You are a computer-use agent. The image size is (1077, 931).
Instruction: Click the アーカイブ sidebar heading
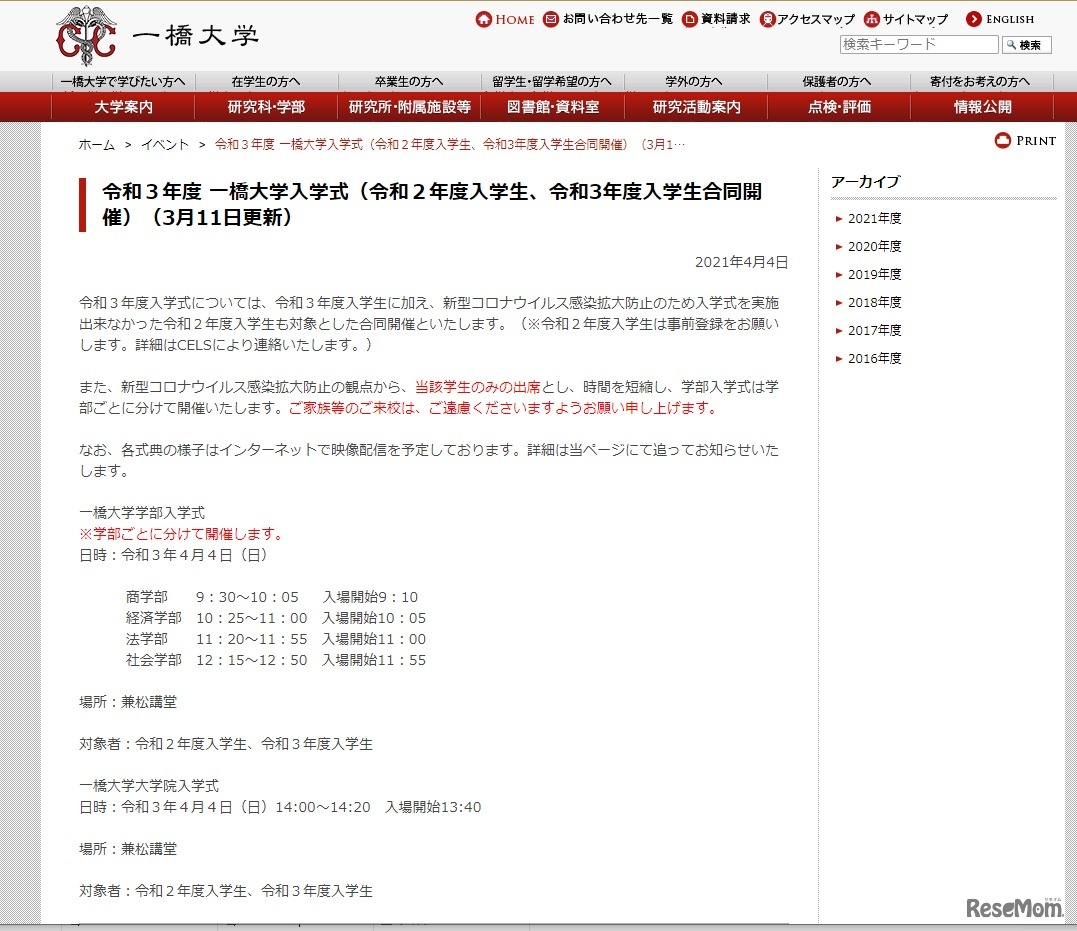click(x=865, y=182)
